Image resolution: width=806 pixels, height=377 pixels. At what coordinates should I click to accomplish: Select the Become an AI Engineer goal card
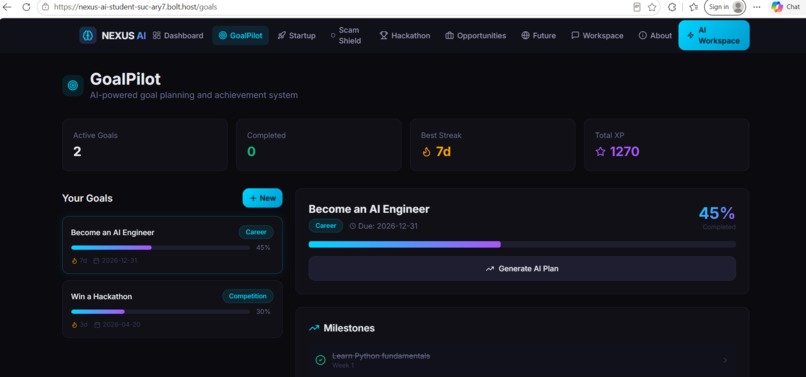[172, 245]
